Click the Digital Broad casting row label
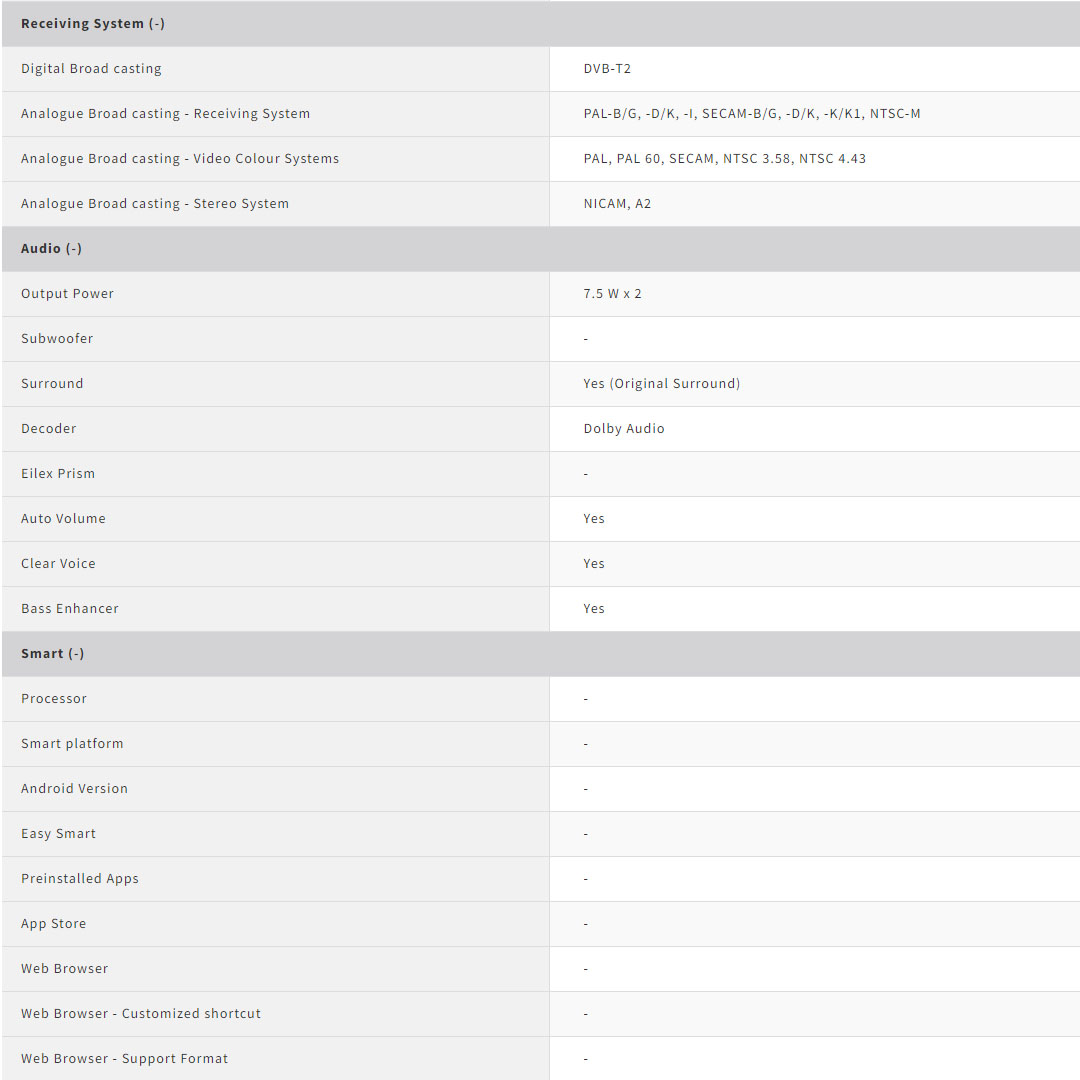Viewport: 1080px width, 1080px height. pyautogui.click(x=91, y=69)
